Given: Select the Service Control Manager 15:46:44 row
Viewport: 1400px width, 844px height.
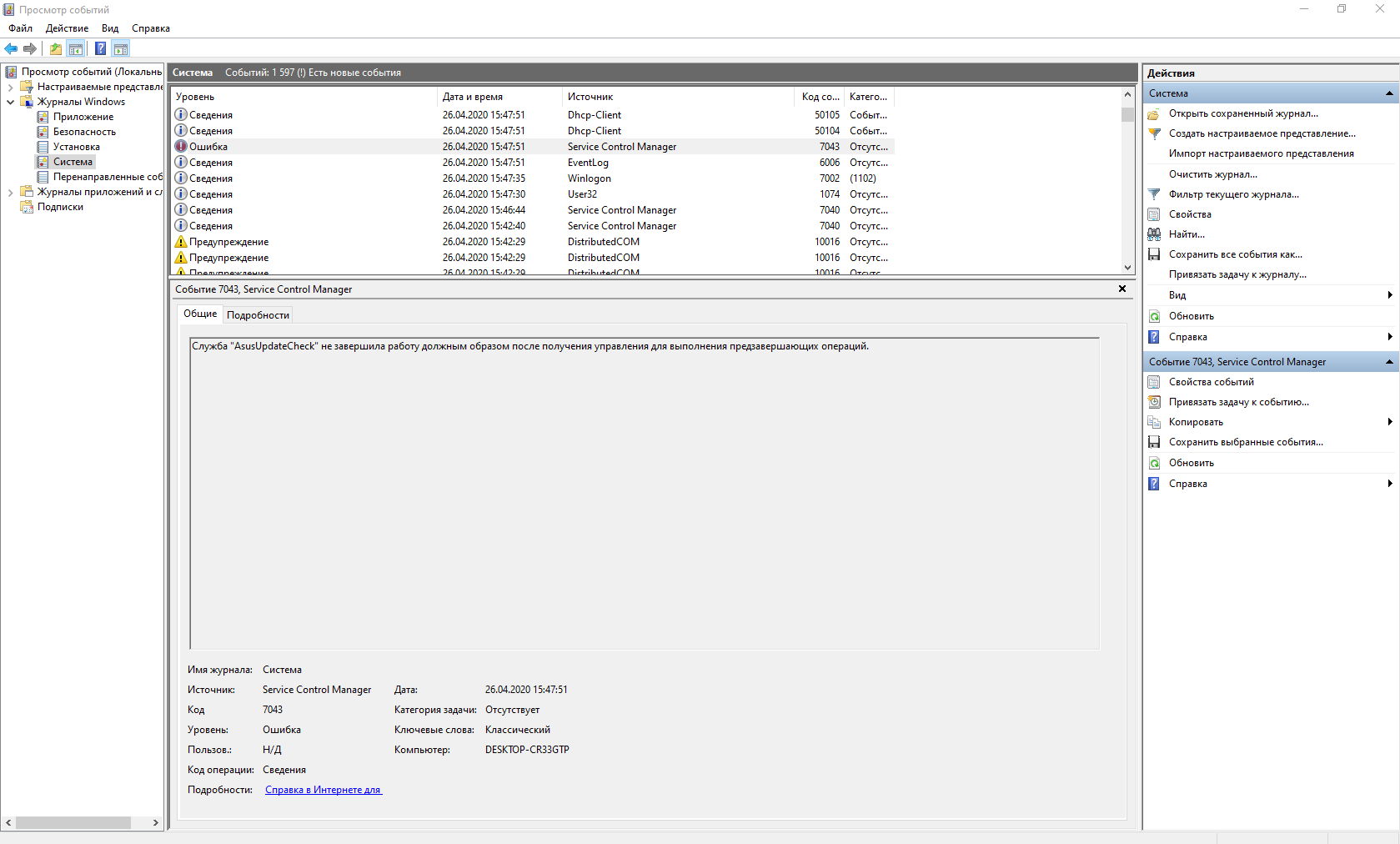Looking at the screenshot, I should (533, 210).
